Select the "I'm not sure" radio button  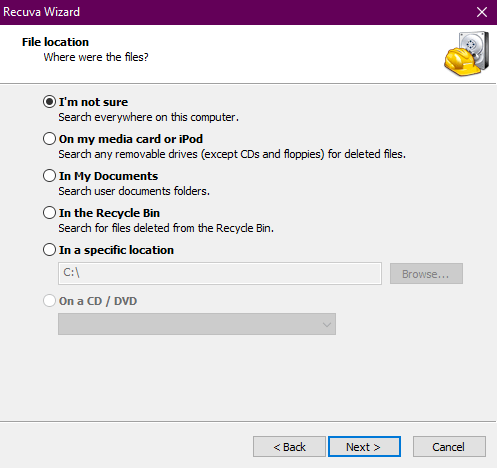click(x=49, y=102)
